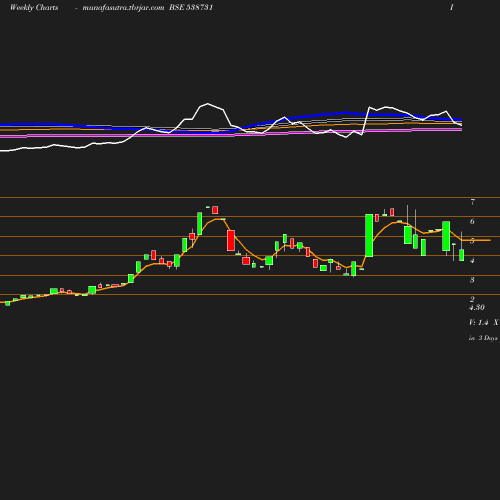Image resolution: width=500 pixels, height=500 pixels.
Task: Click the last price value '4.30'
Action: 477,307
